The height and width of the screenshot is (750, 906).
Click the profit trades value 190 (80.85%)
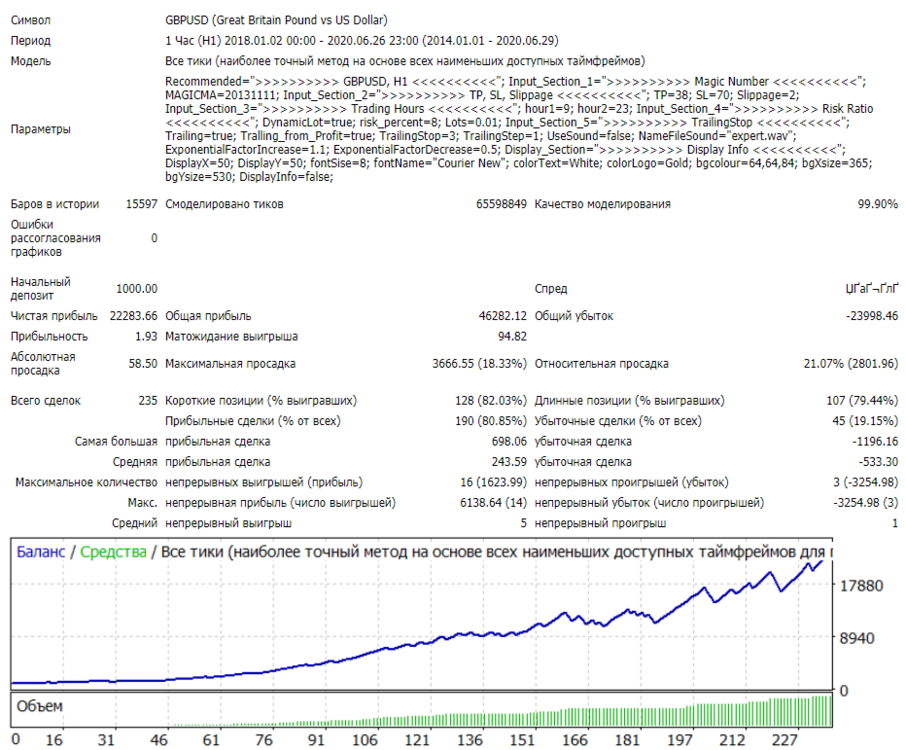pyautogui.click(x=491, y=421)
